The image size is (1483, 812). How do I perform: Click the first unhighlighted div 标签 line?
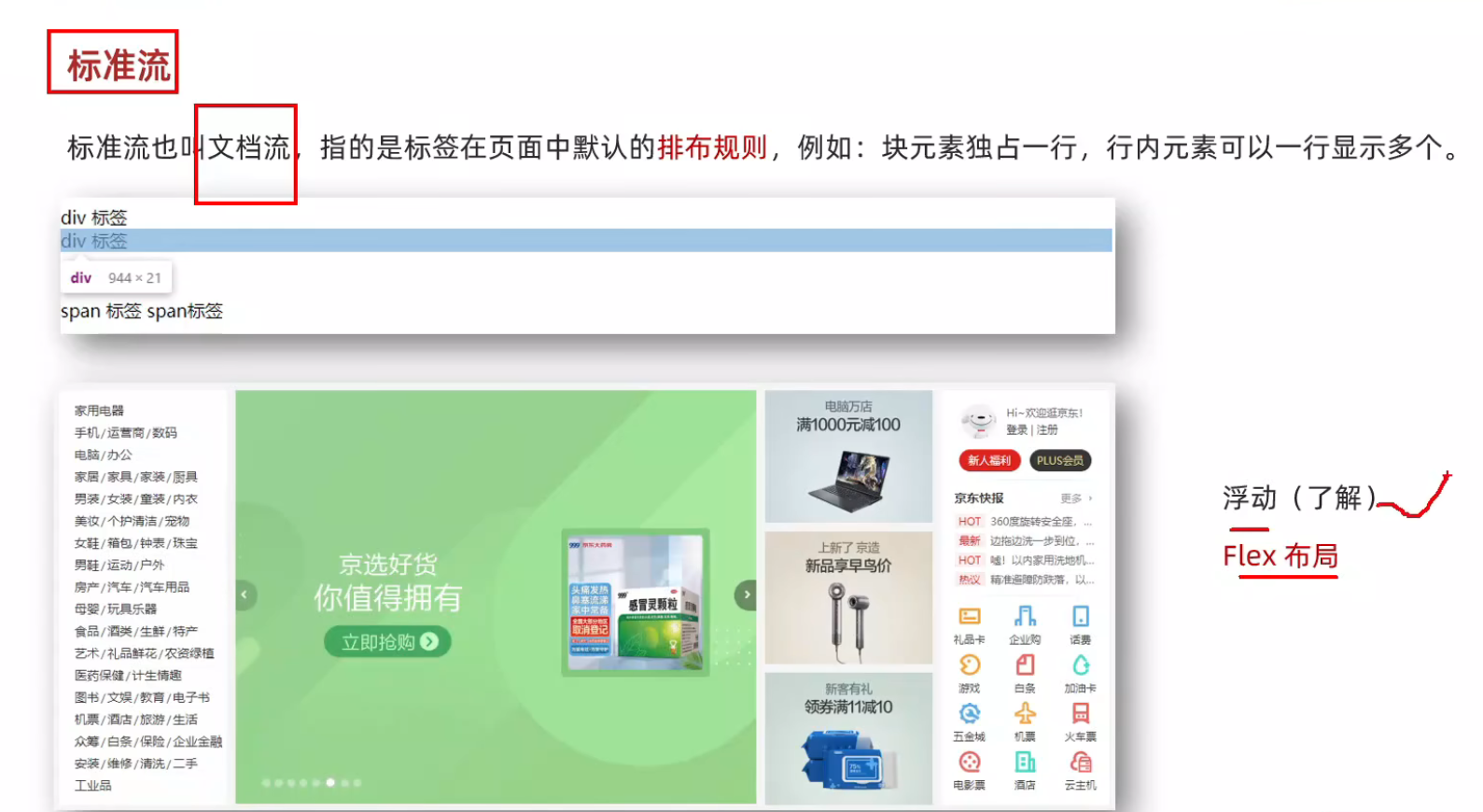(94, 217)
